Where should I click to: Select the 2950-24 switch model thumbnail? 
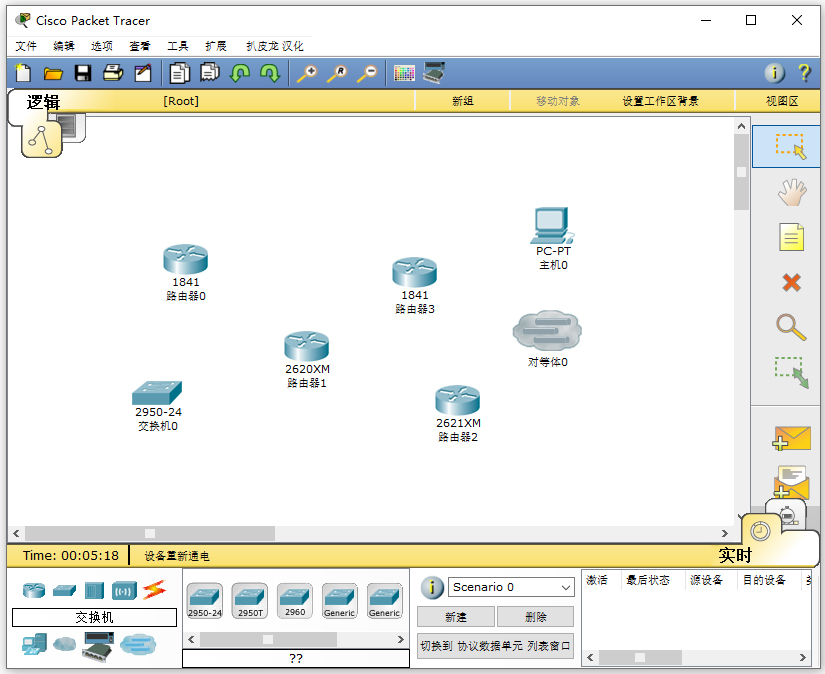click(x=204, y=597)
